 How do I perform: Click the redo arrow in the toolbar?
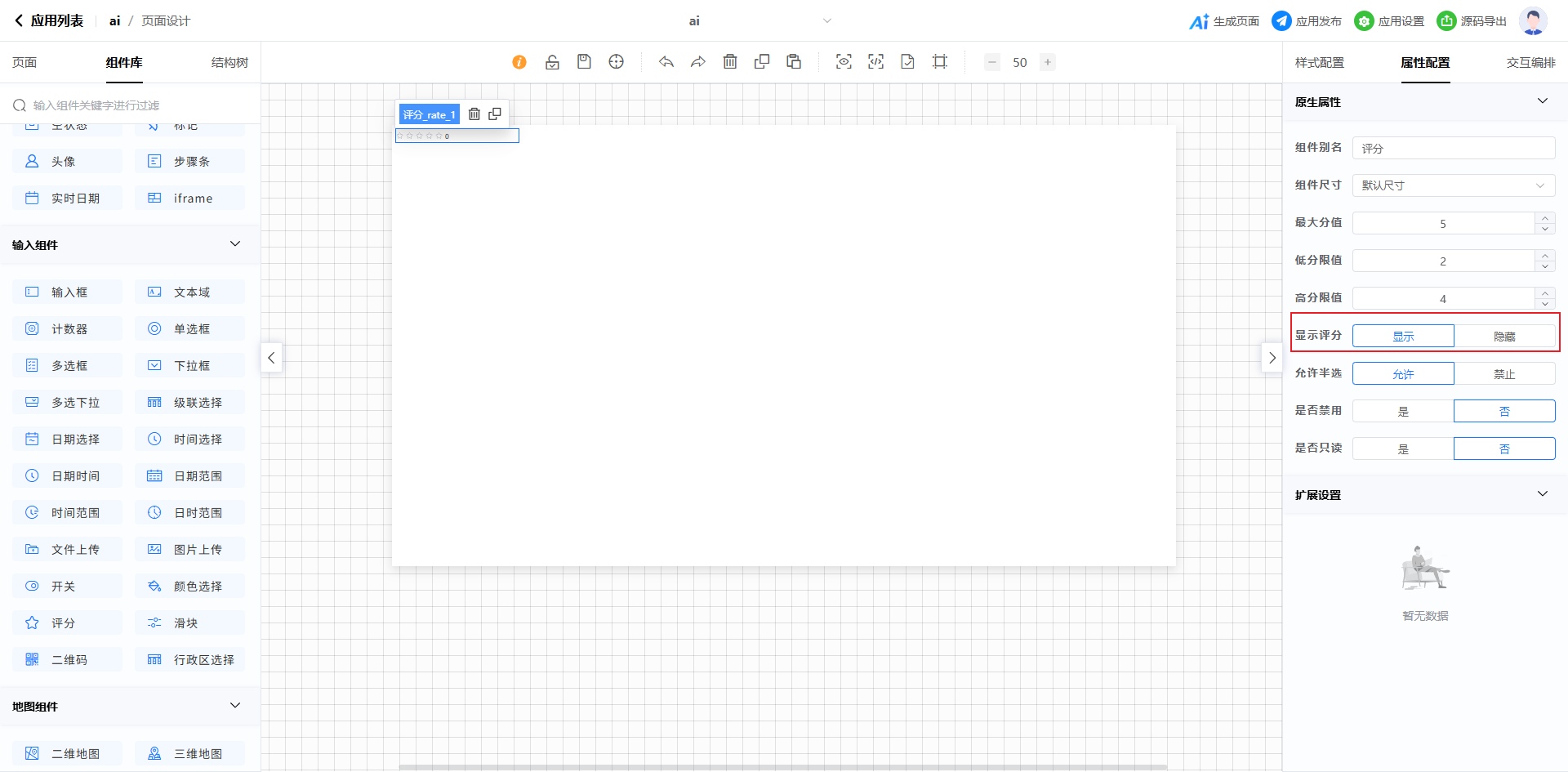[x=698, y=62]
